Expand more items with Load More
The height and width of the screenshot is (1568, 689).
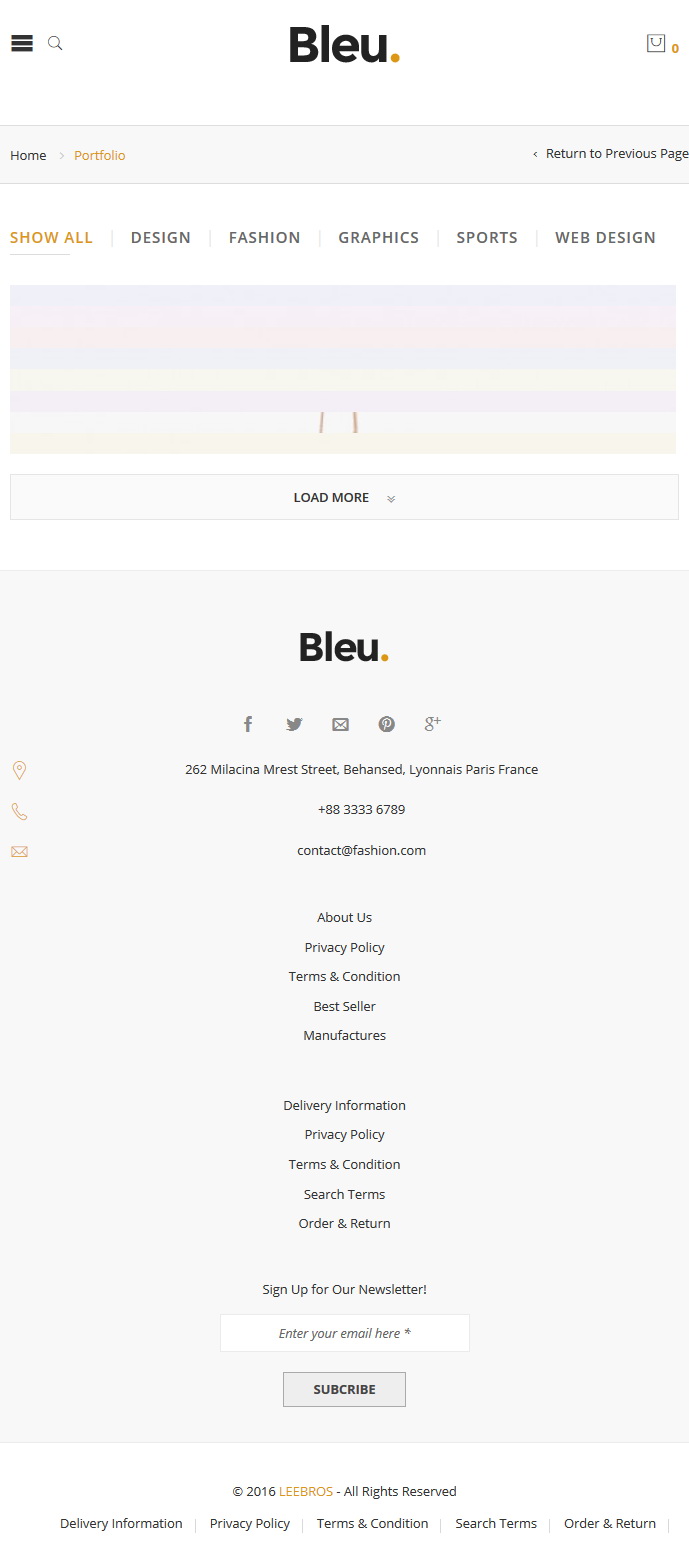tap(344, 497)
